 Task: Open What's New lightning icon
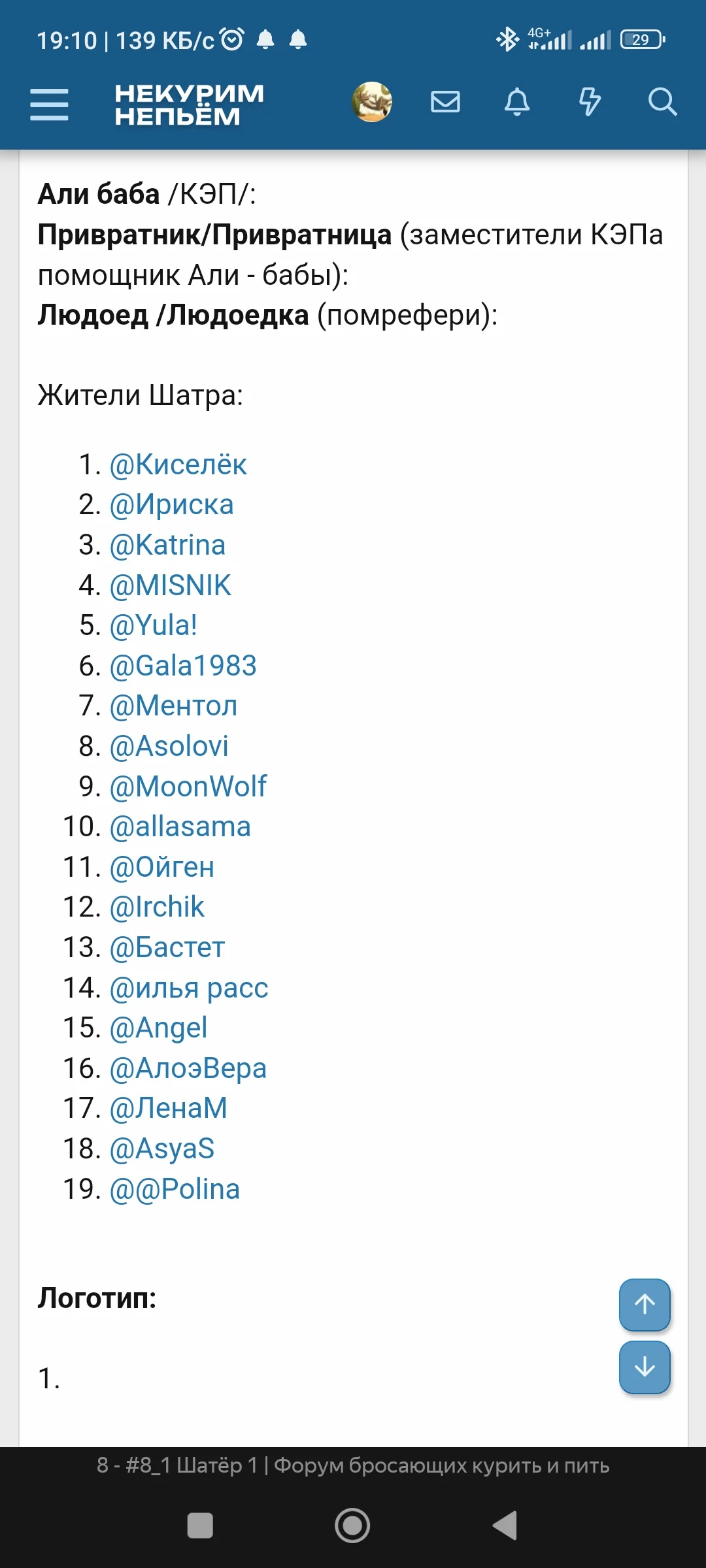point(590,102)
